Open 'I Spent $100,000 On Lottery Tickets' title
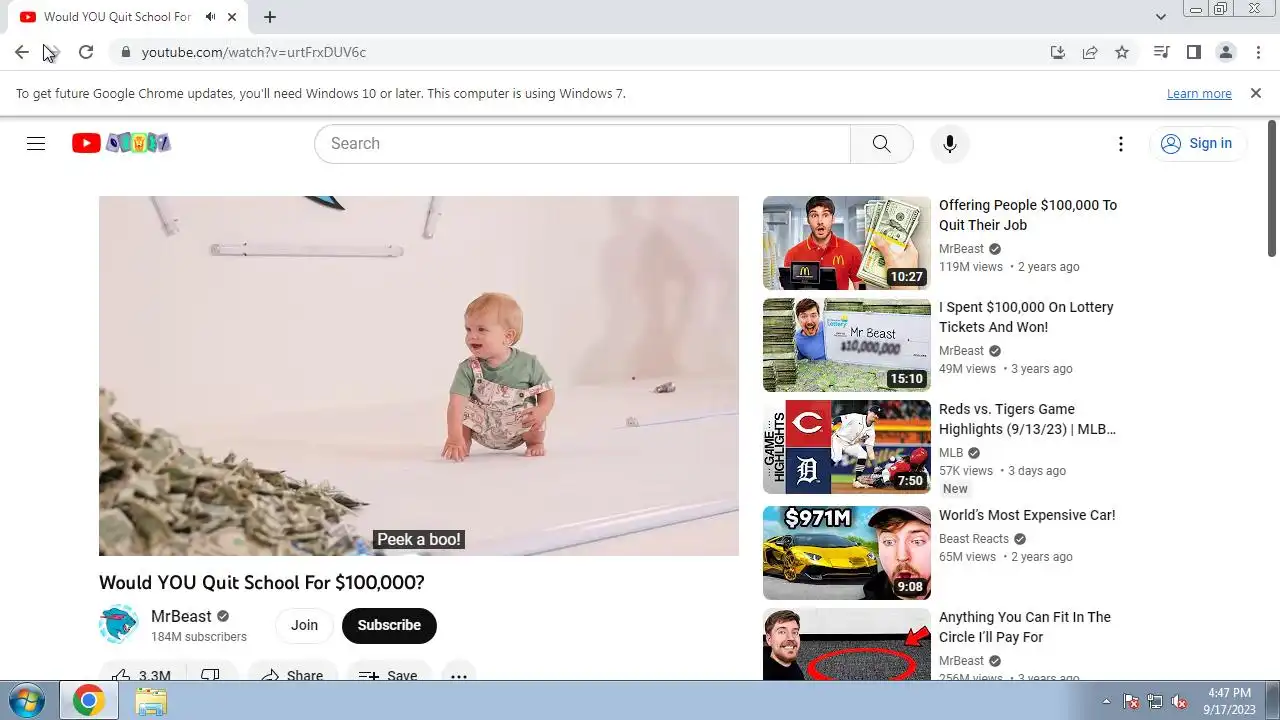Screen dimensions: 1280x720 coord(1026,317)
